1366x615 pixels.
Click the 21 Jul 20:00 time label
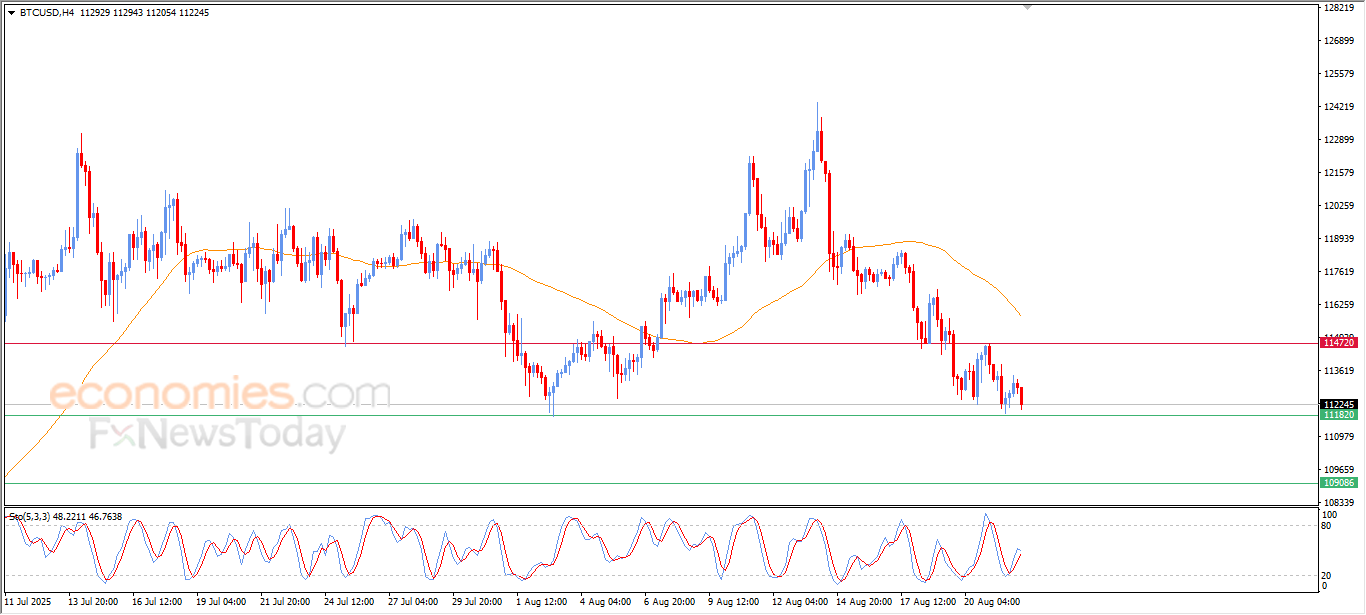(x=286, y=602)
